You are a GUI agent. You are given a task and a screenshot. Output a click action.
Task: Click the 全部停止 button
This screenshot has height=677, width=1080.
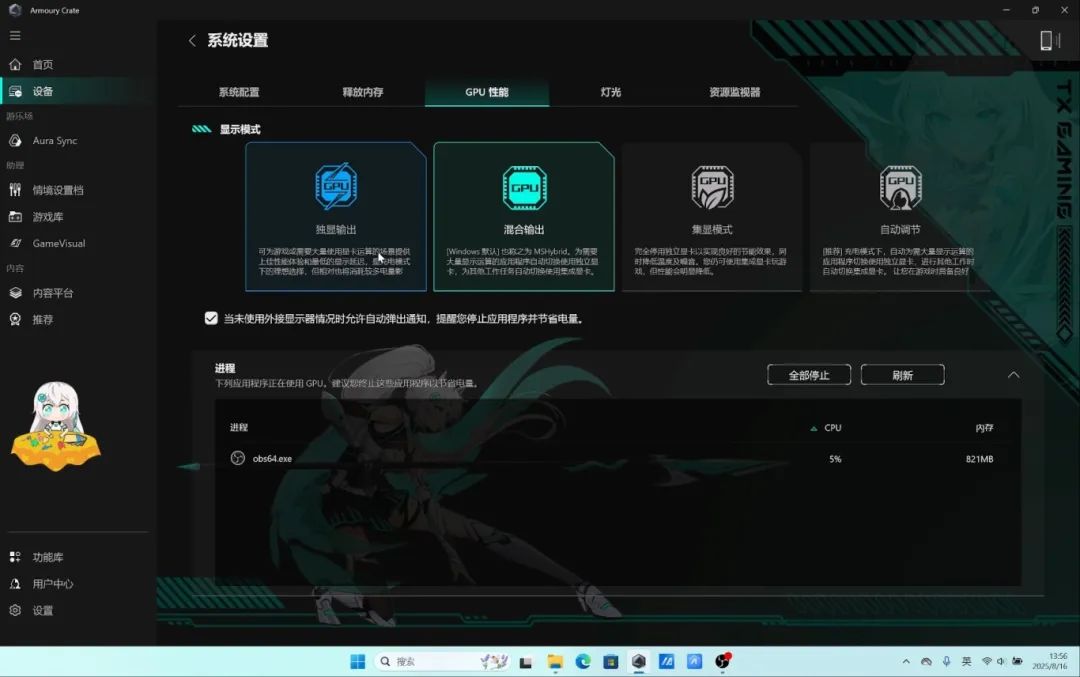(809, 375)
